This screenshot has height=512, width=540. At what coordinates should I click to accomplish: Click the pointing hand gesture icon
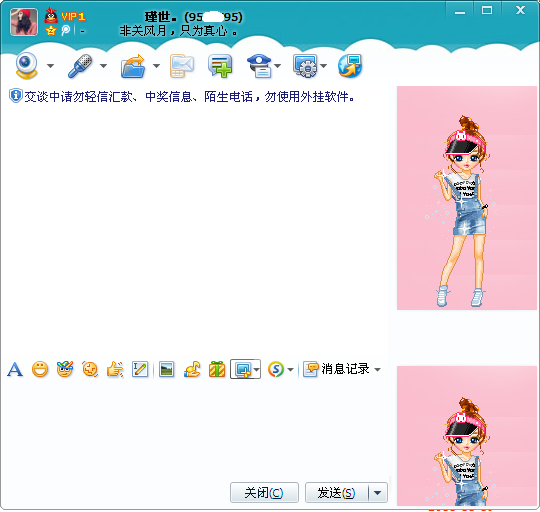click(115, 369)
